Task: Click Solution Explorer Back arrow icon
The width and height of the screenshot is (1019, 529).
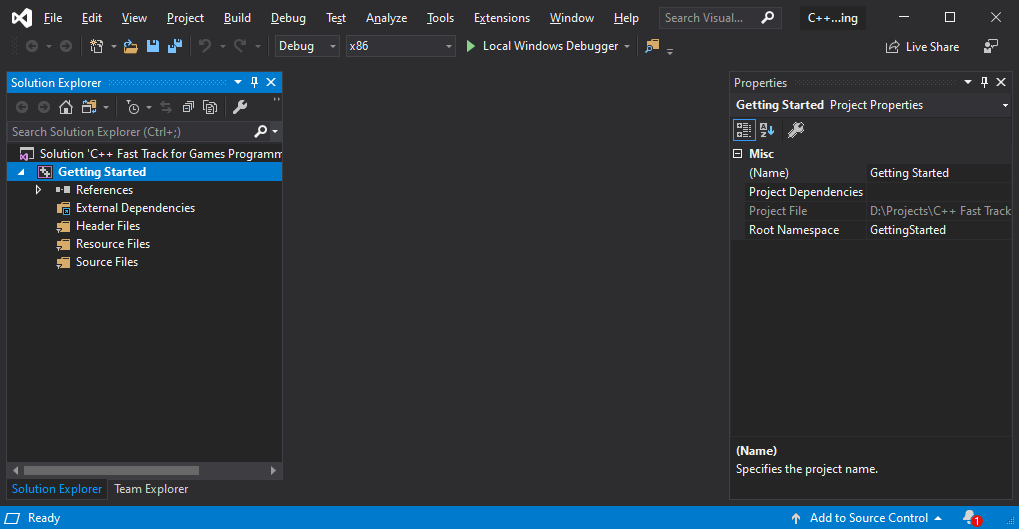Action: point(21,107)
